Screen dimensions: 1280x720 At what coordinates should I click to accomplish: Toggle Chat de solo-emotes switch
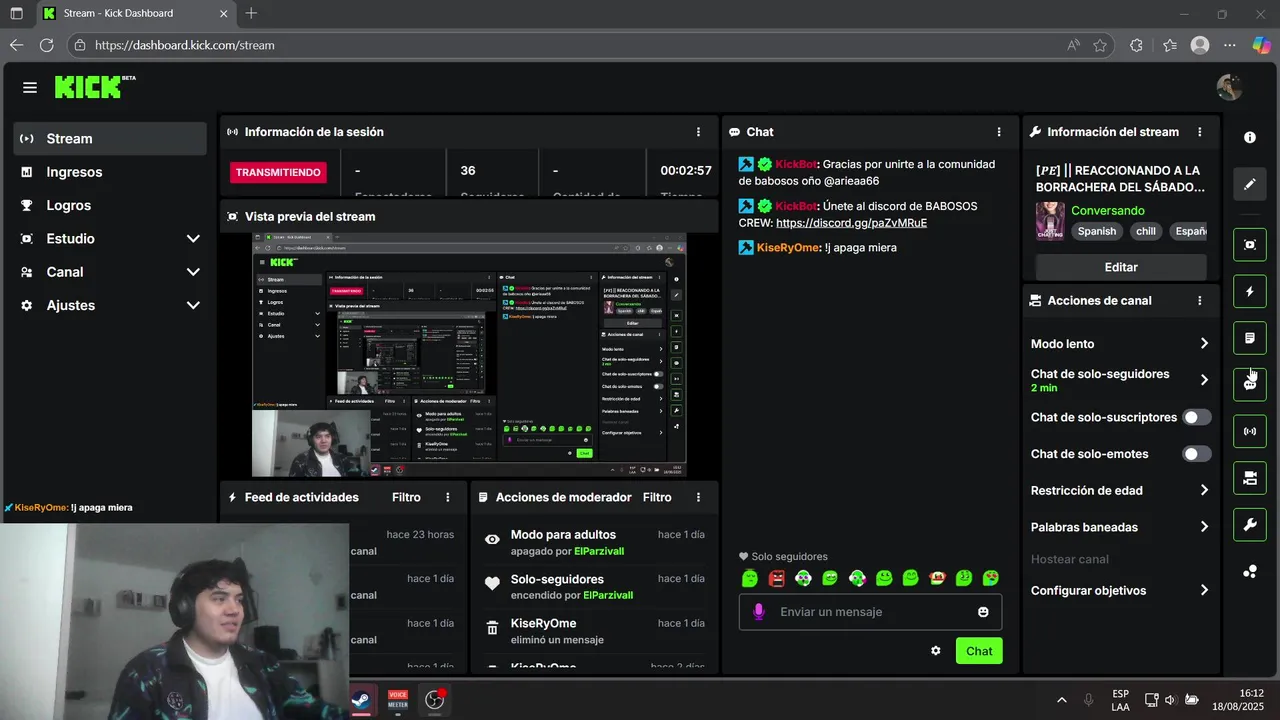coord(1197,454)
